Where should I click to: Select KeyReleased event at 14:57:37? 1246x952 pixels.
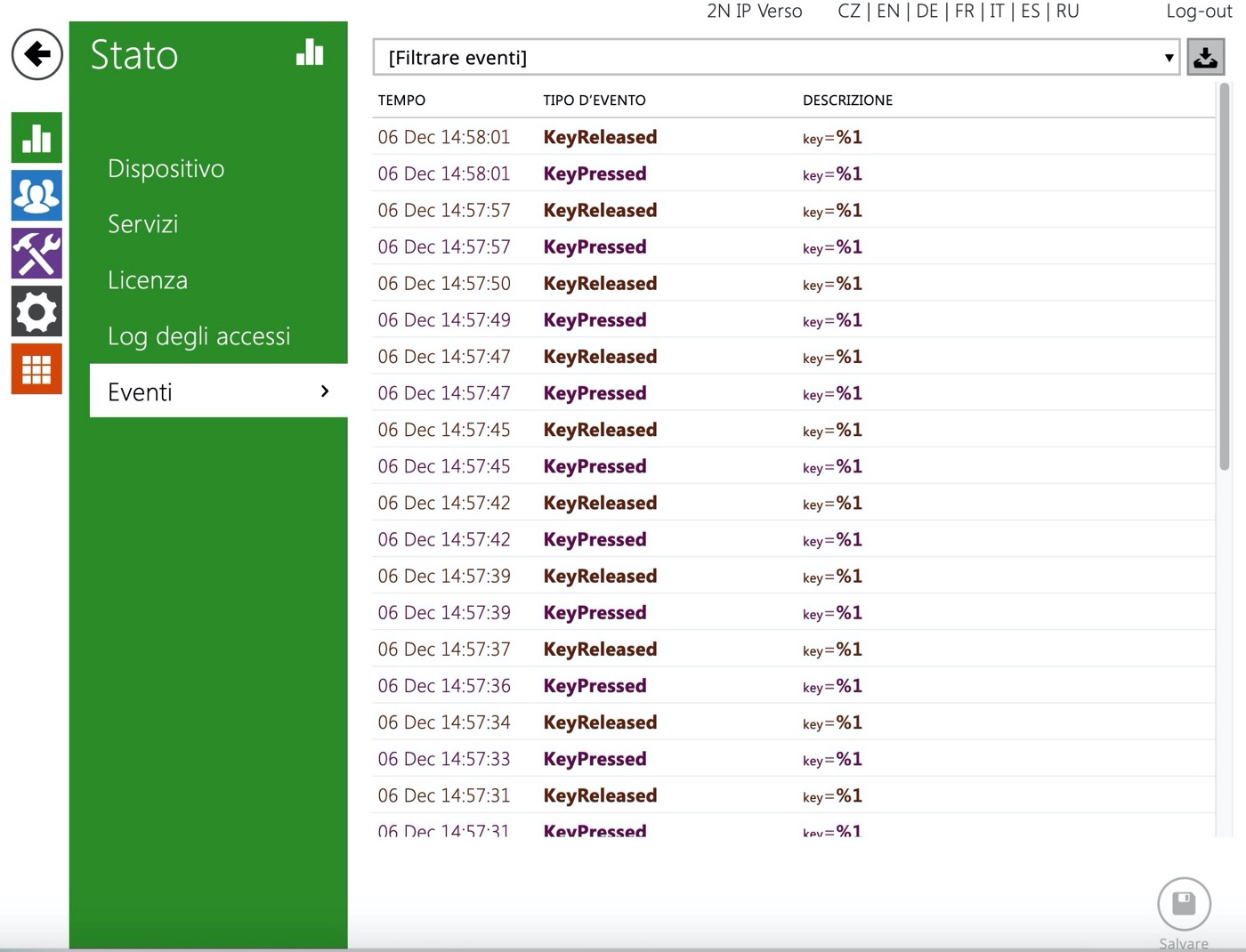794,649
